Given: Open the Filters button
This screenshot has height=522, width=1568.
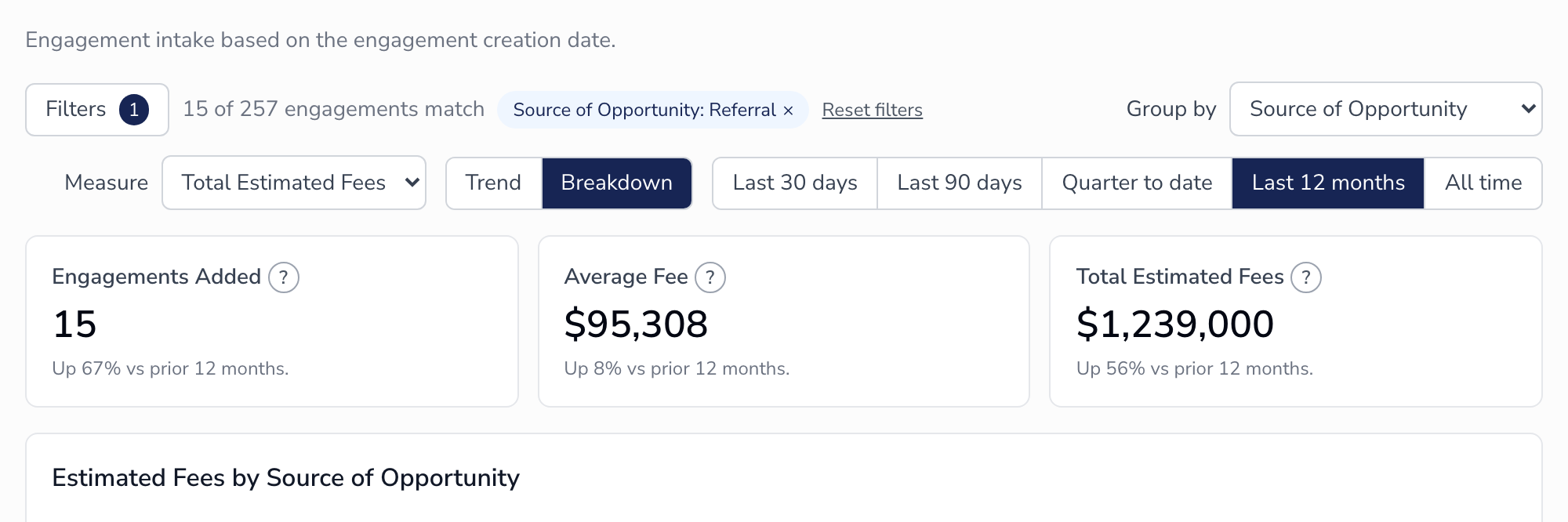Looking at the screenshot, I should [97, 110].
